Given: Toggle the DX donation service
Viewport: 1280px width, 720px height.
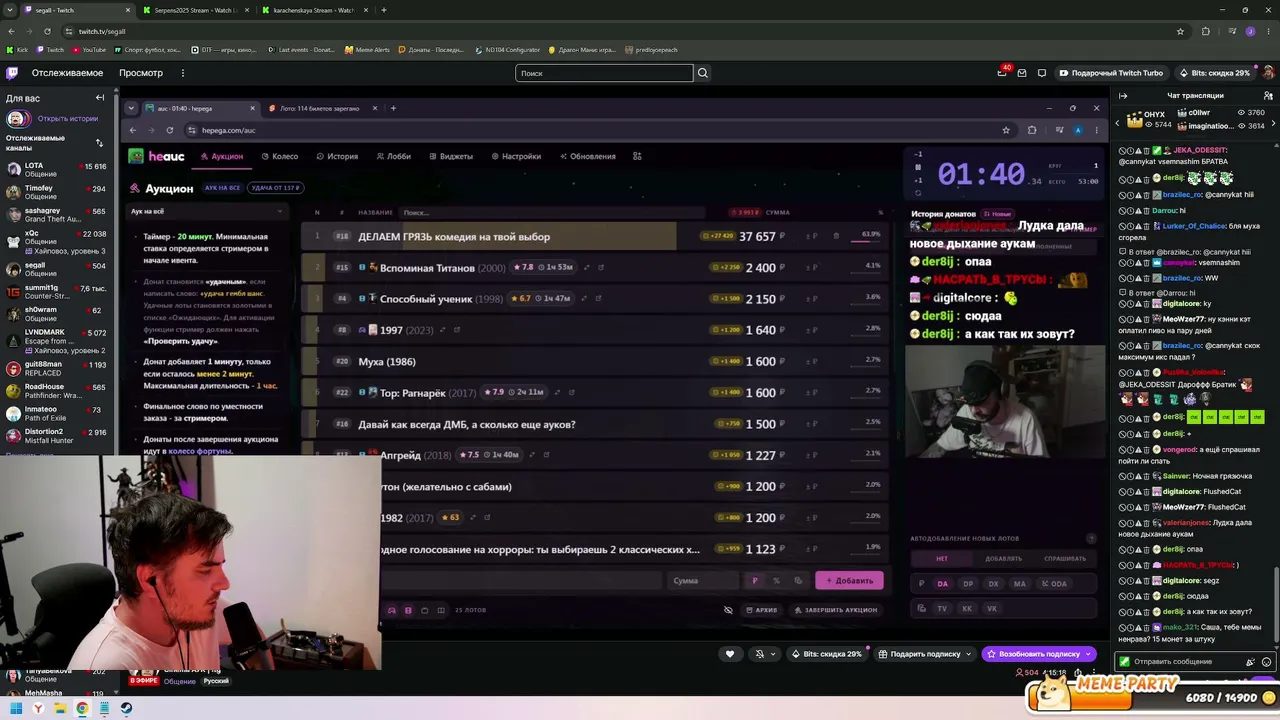Looking at the screenshot, I should [x=993, y=584].
